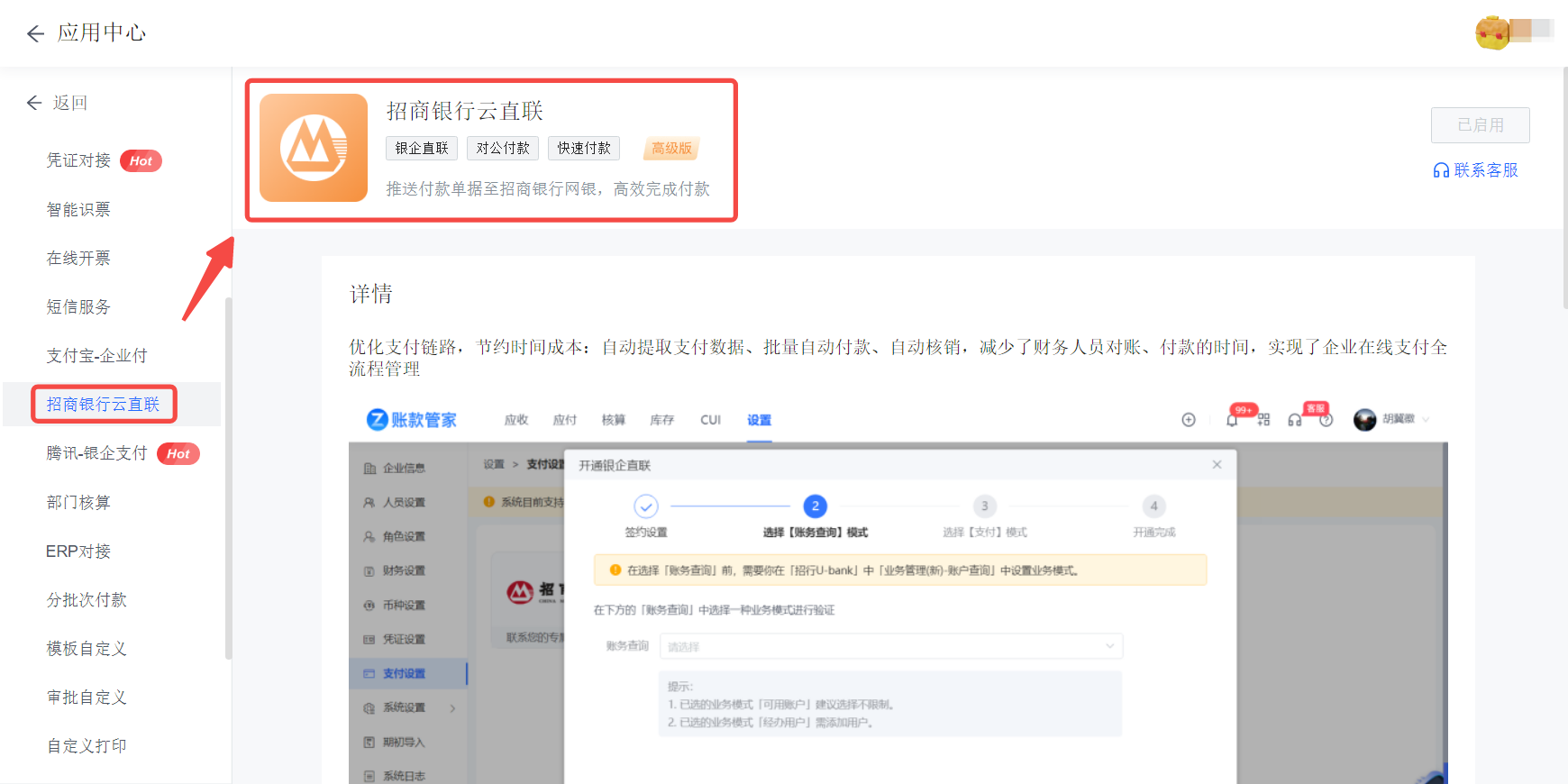Open 短信服务 in the sidebar
1568x784 pixels.
(78, 306)
